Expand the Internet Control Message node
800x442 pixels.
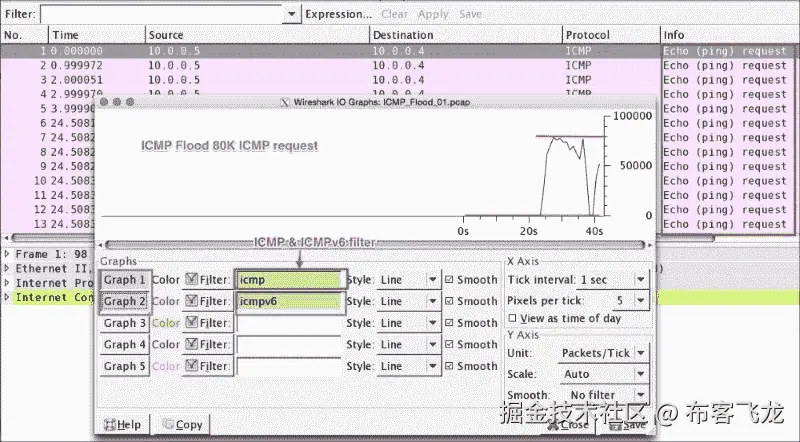pos(7,297)
